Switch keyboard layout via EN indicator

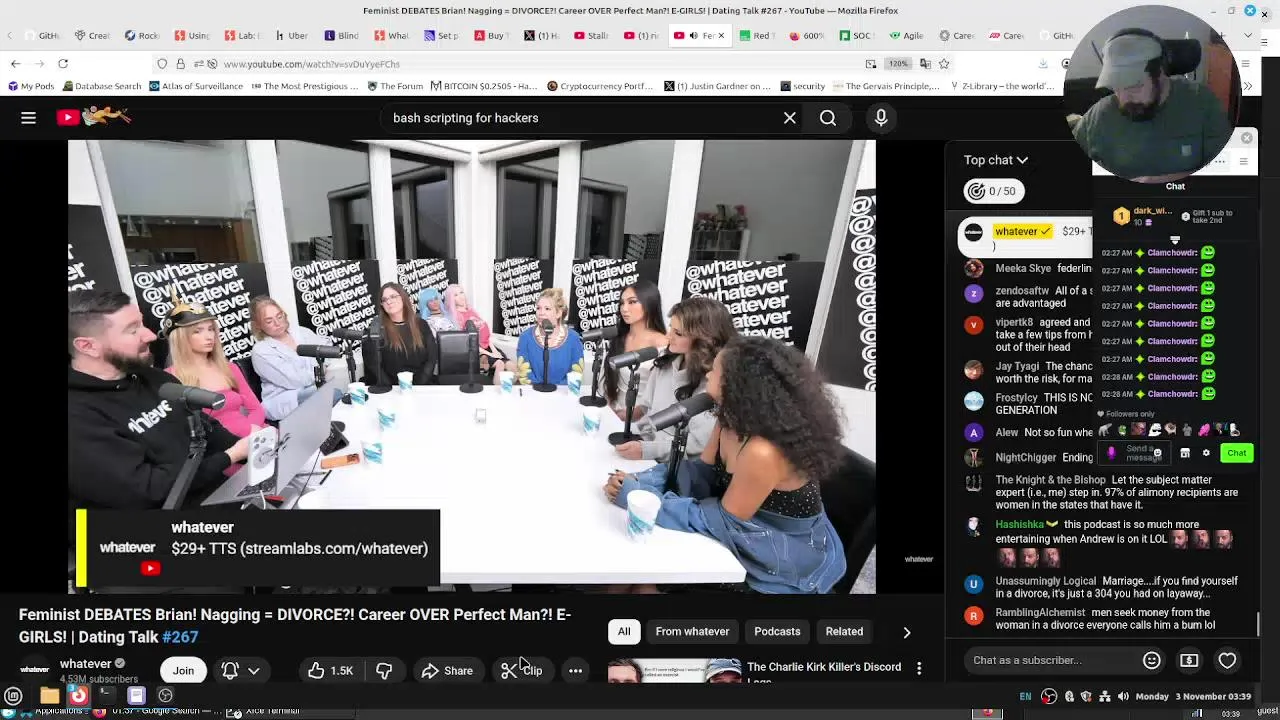(x=1025, y=696)
